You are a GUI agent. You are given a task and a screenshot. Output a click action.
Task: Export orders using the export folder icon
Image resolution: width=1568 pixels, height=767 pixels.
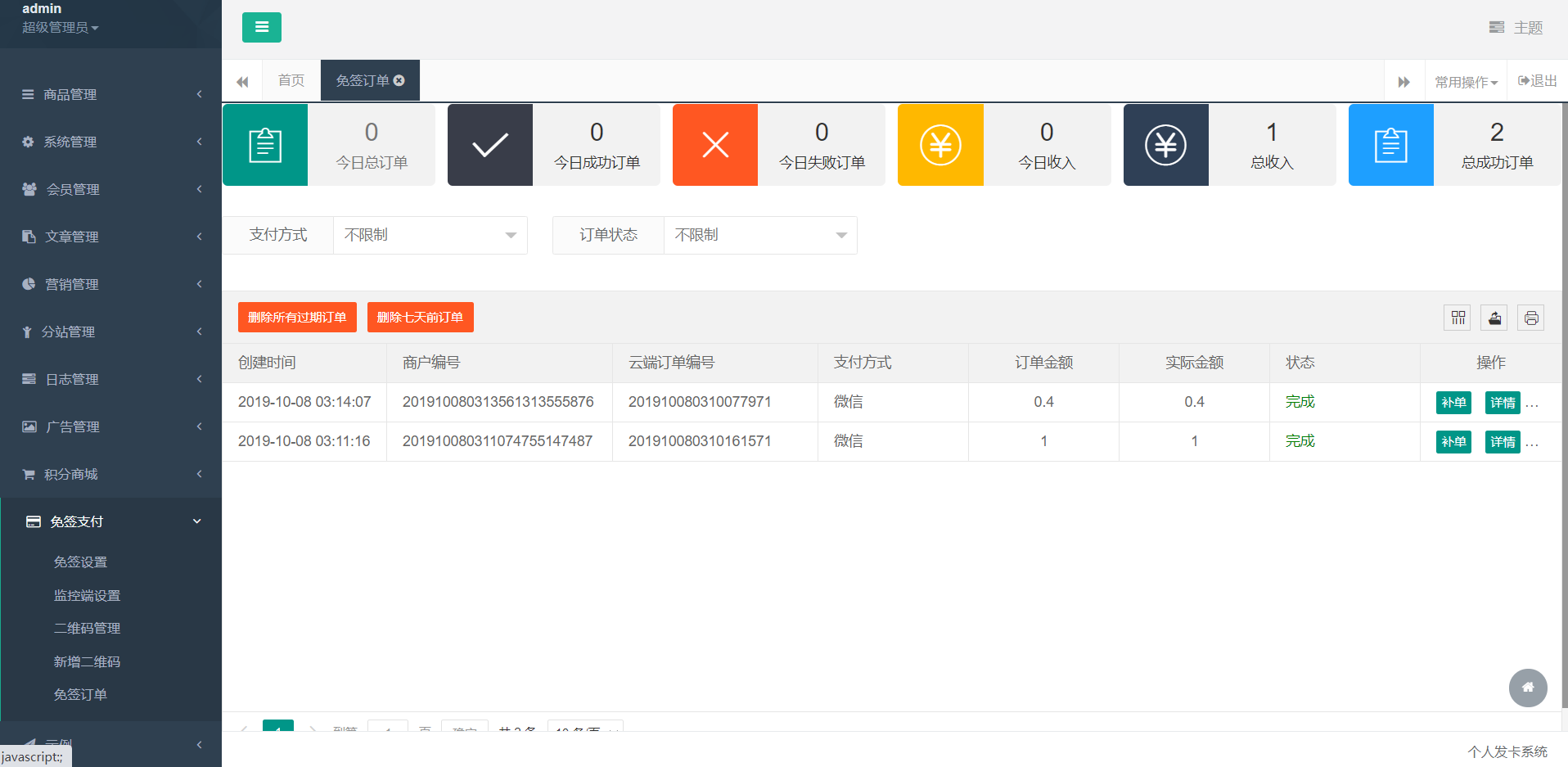click(1494, 318)
